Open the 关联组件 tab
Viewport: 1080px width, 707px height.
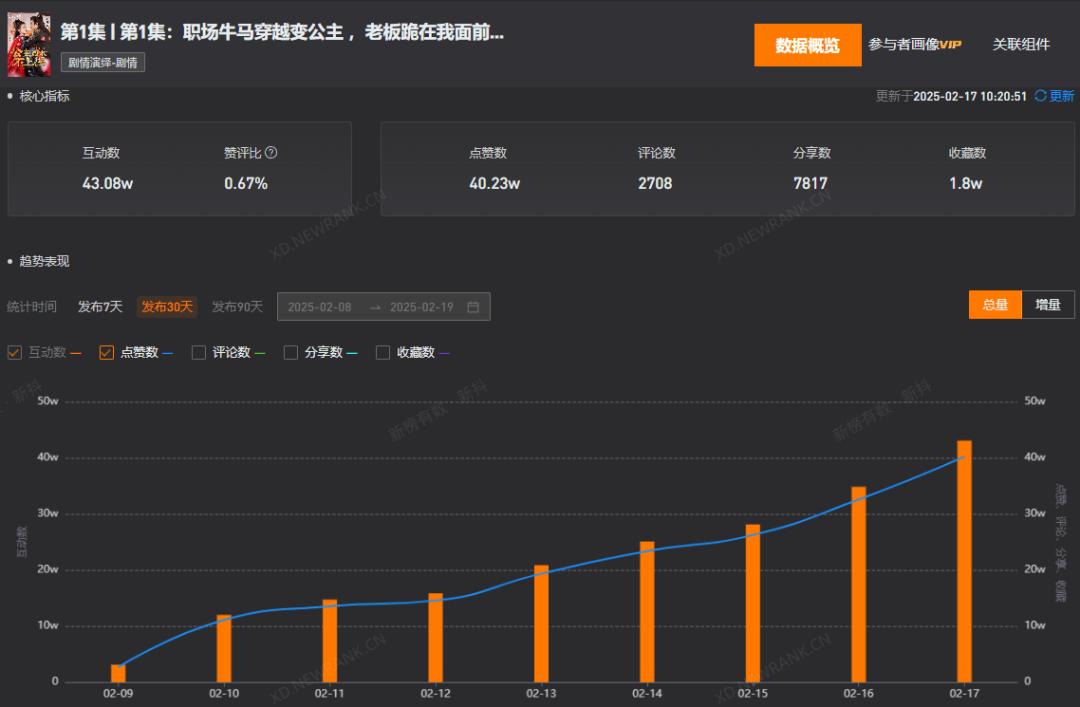coord(1021,45)
